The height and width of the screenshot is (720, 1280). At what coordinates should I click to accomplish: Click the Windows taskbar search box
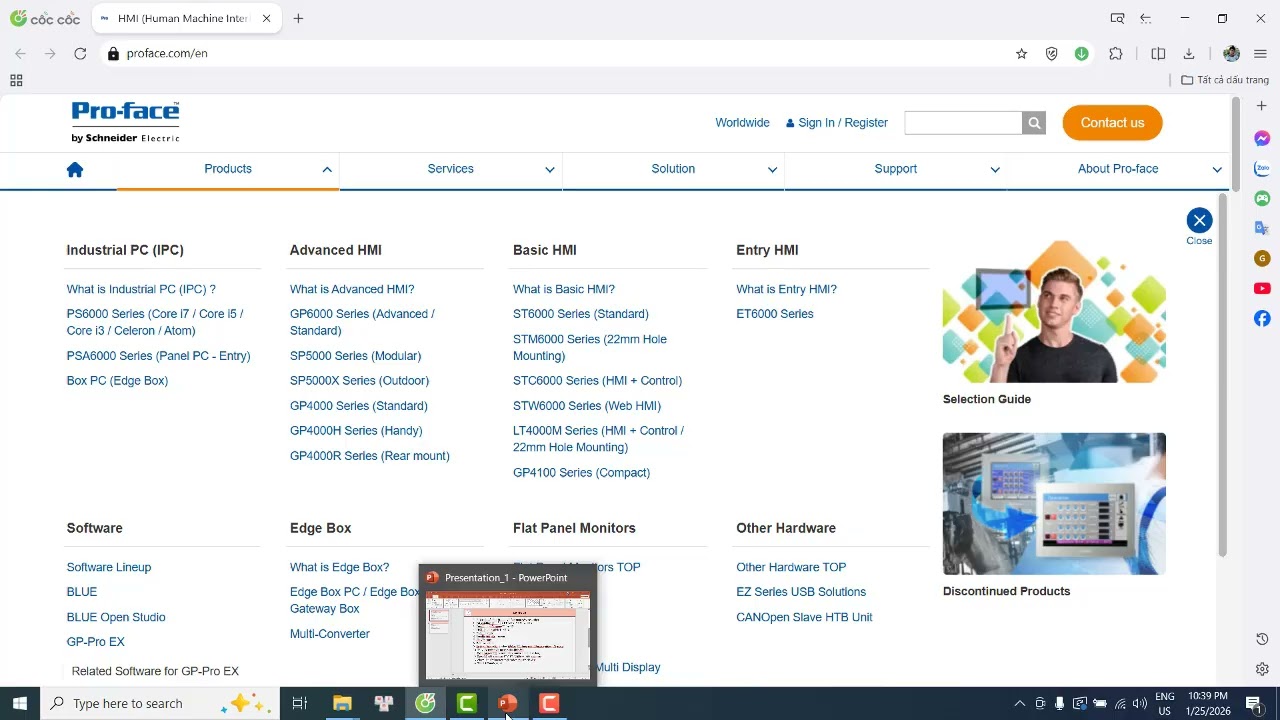click(x=160, y=703)
